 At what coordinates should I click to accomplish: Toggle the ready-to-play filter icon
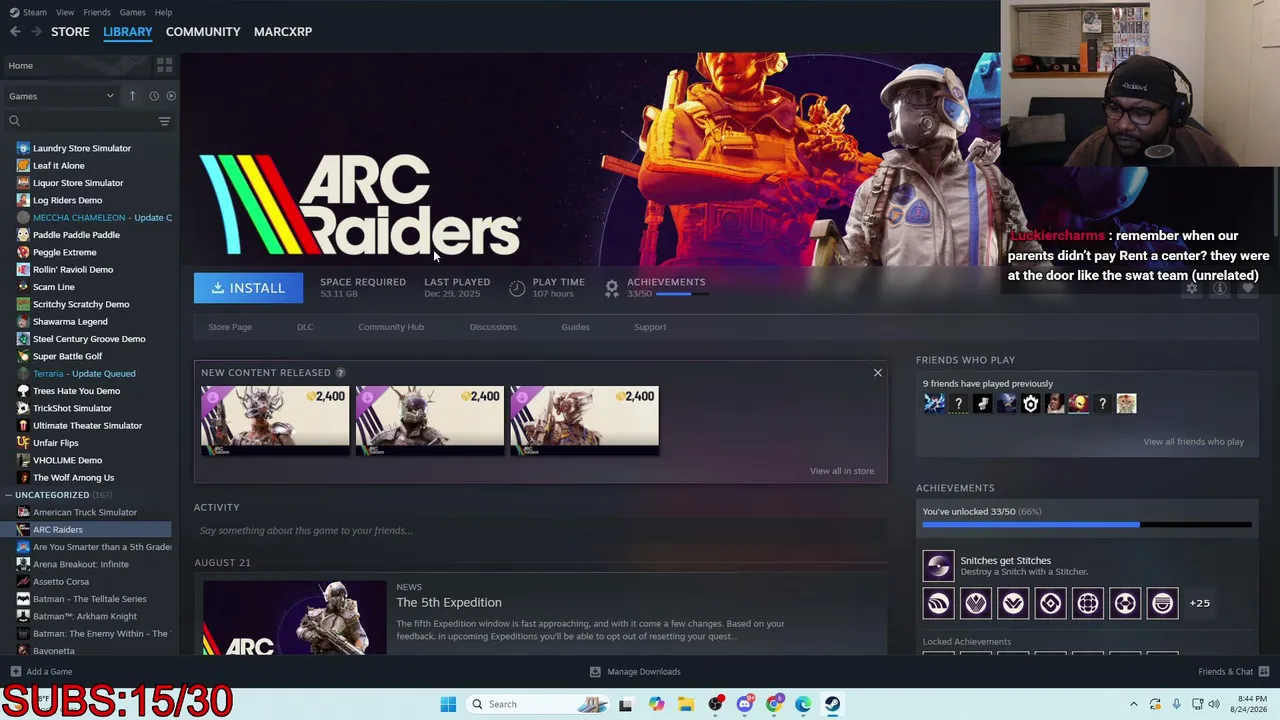tap(171, 96)
